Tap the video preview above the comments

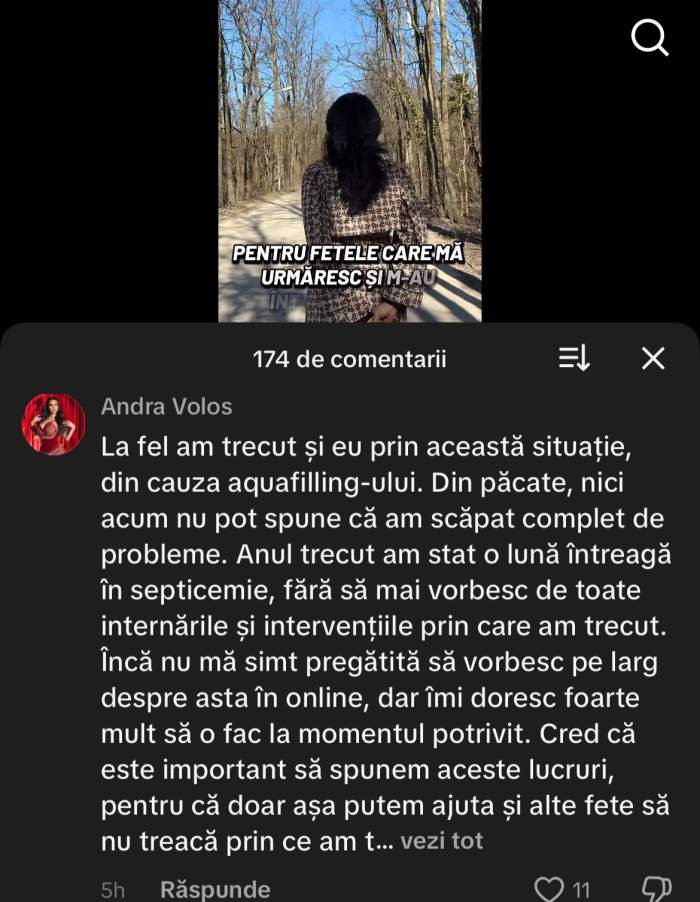(350, 161)
